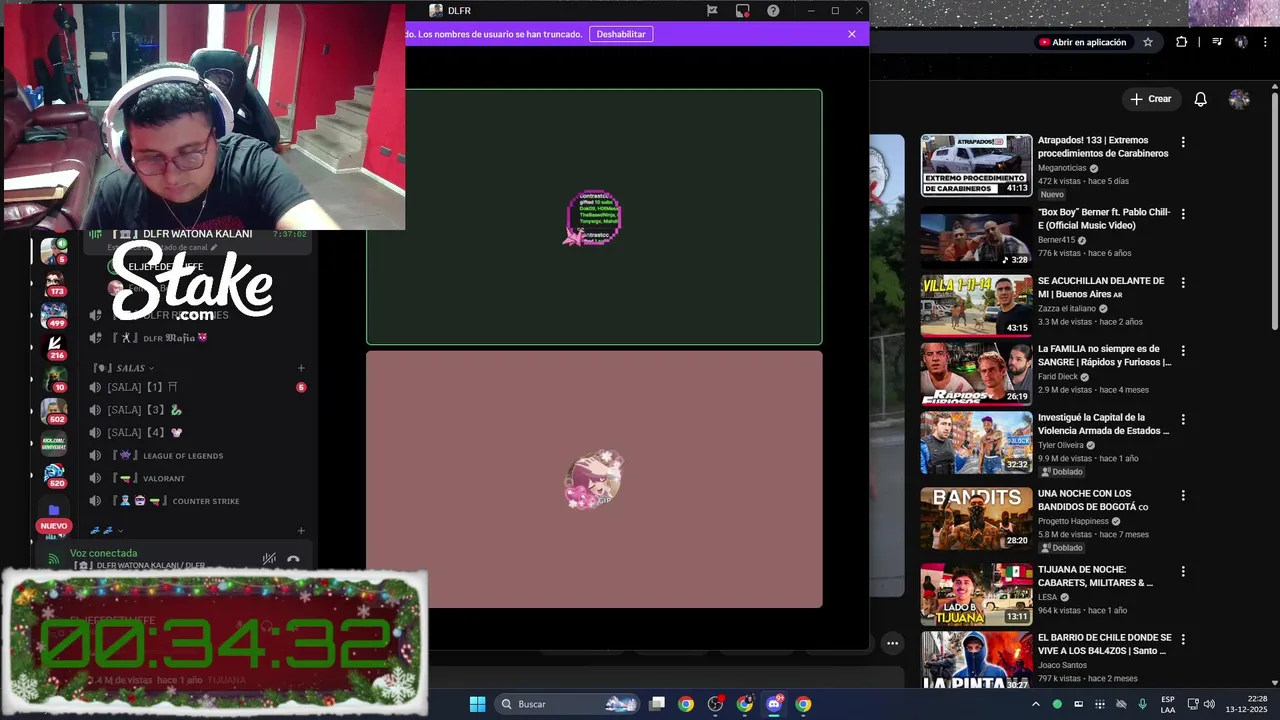Open server with 520 notification badge
The width and height of the screenshot is (1280, 720).
[x=54, y=475]
